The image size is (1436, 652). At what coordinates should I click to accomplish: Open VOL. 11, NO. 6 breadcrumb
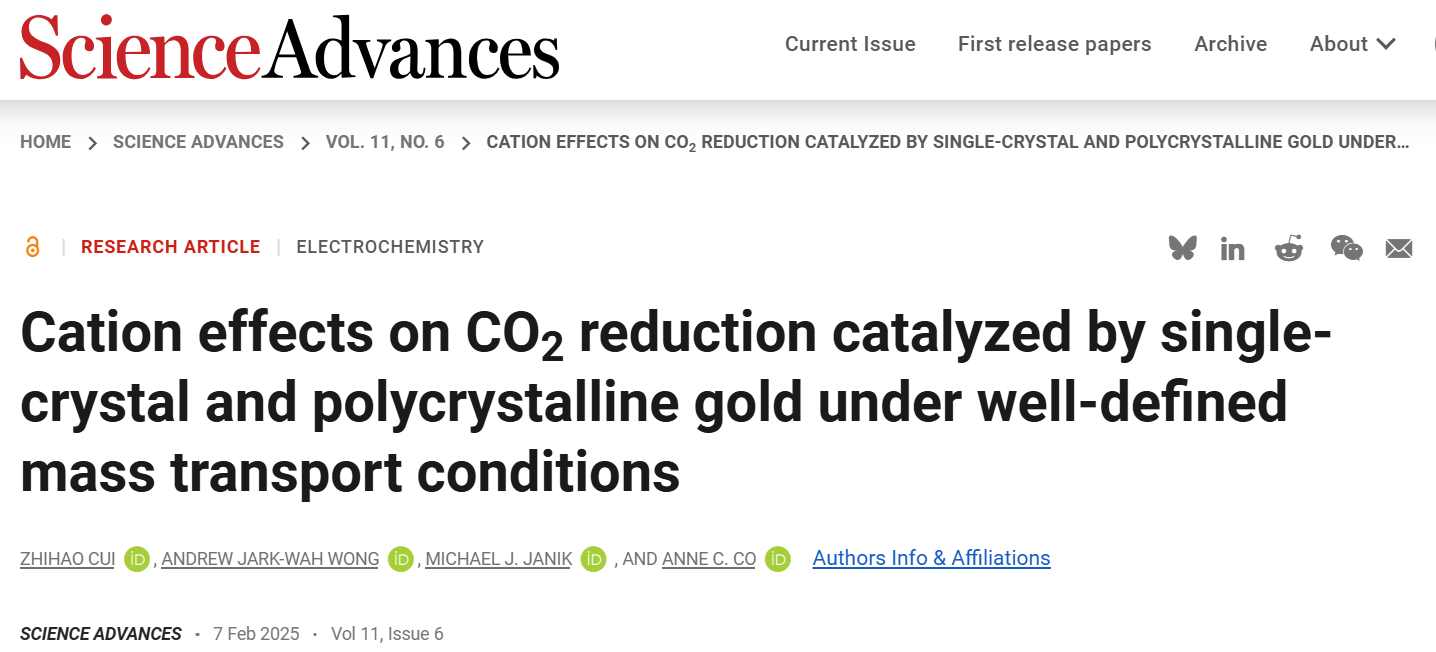(385, 142)
